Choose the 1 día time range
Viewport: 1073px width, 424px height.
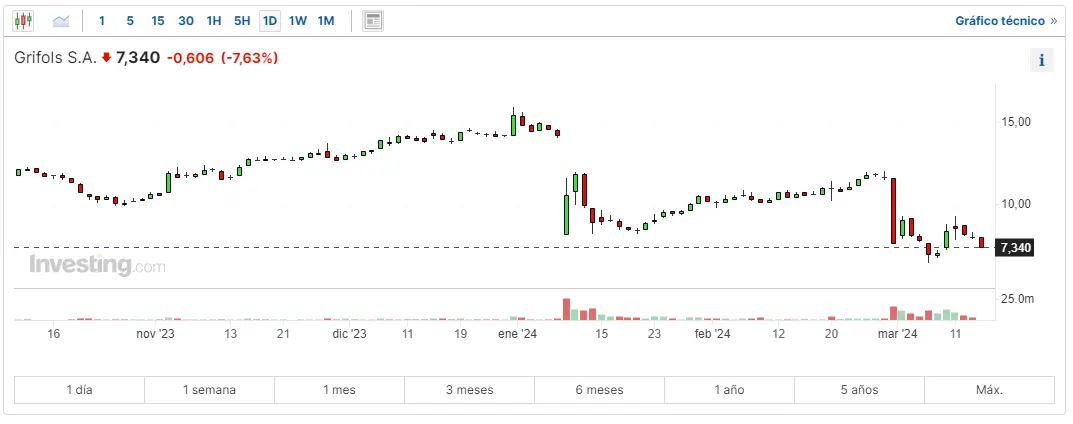(79, 390)
